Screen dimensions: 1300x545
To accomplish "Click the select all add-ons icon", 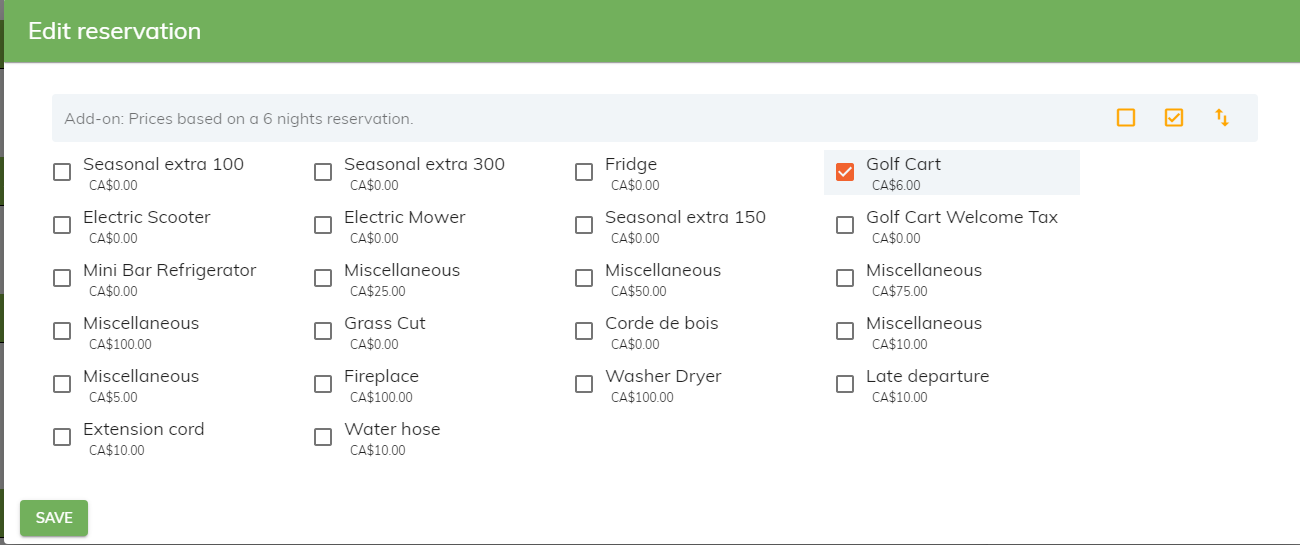I will pos(1174,118).
